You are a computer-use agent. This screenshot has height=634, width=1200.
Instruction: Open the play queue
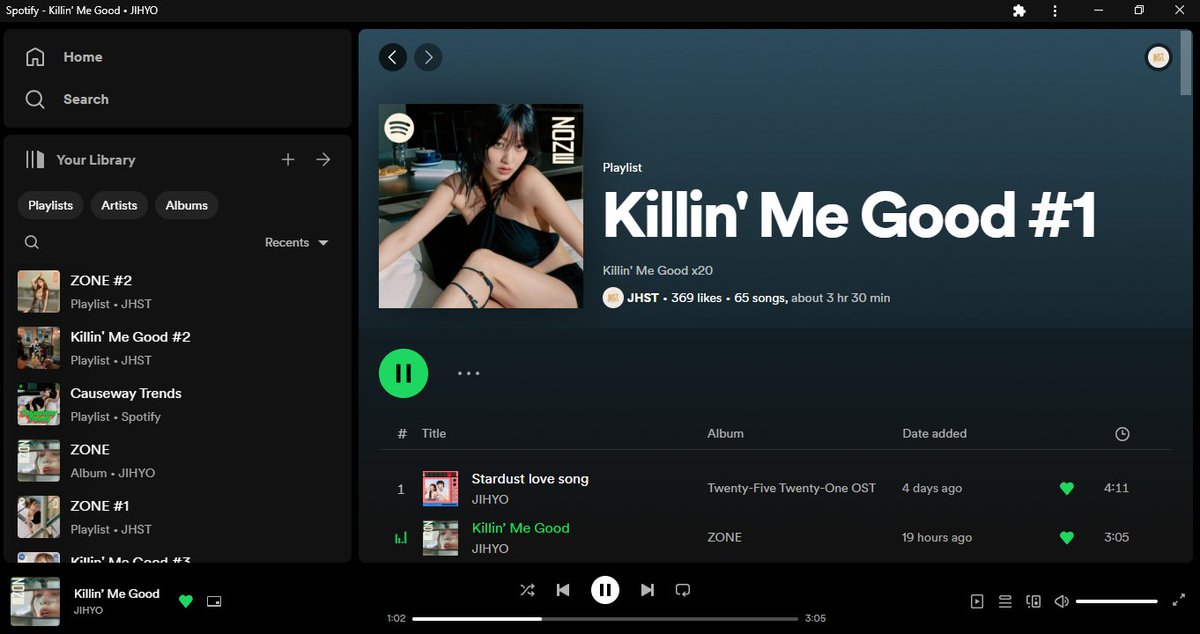1005,601
